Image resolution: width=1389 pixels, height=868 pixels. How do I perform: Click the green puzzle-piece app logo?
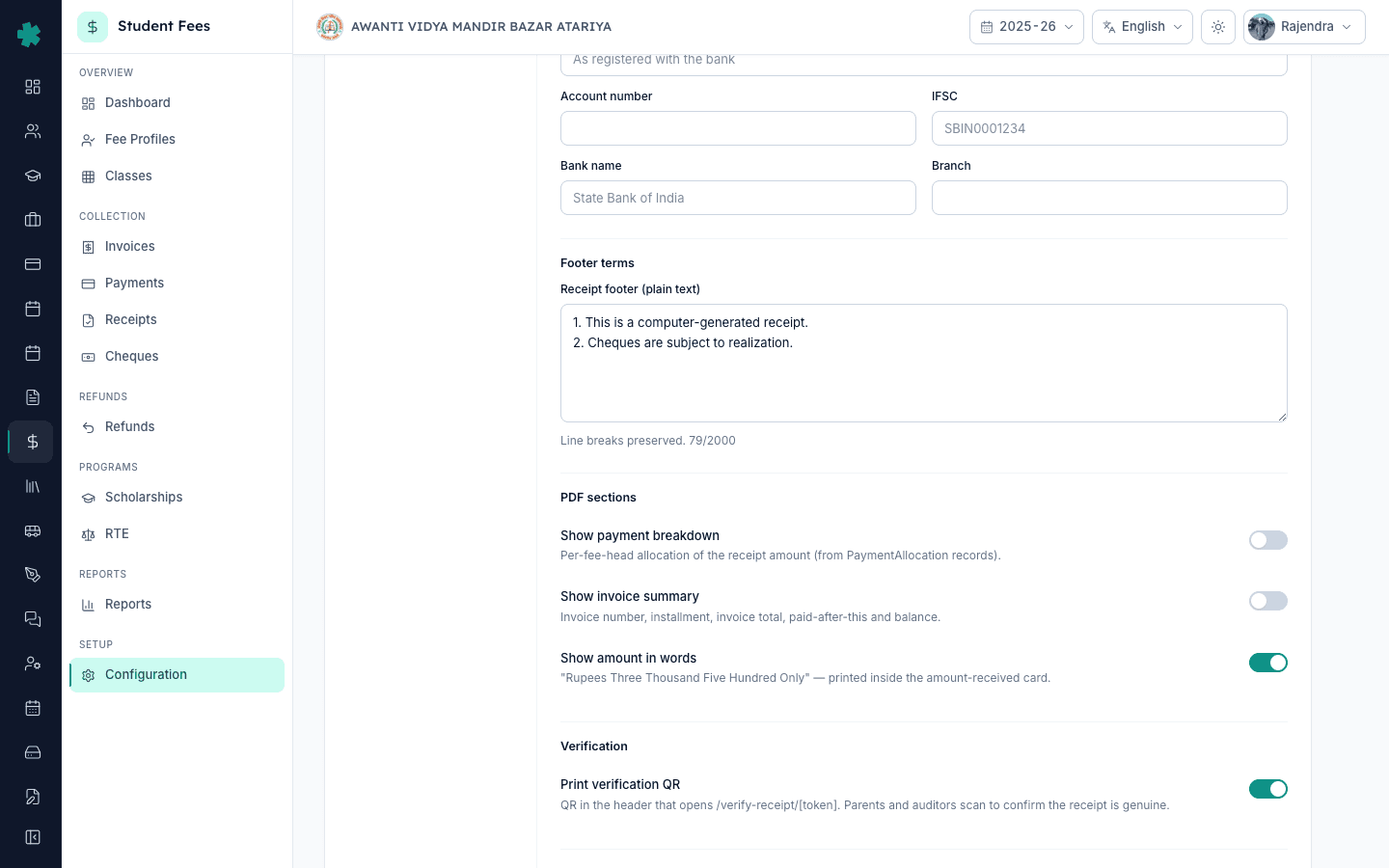(x=30, y=35)
